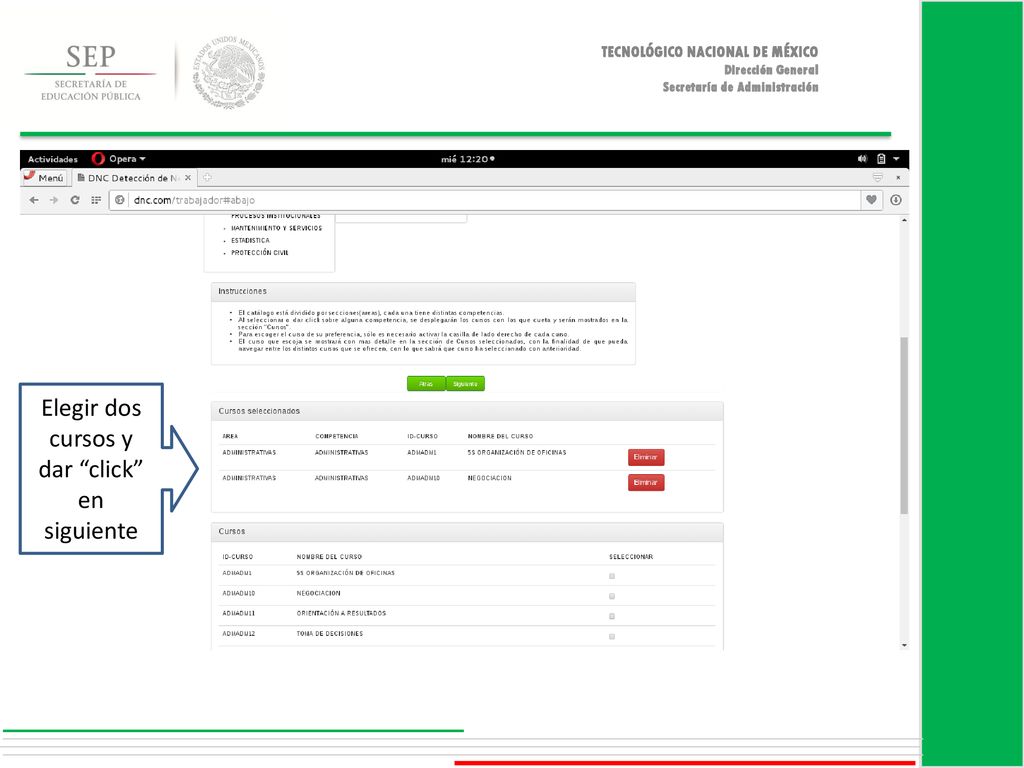Screen dimensions: 1024x768
Task: Click the address bar showing dnc.com/trabajador#abajo
Action: [483, 200]
